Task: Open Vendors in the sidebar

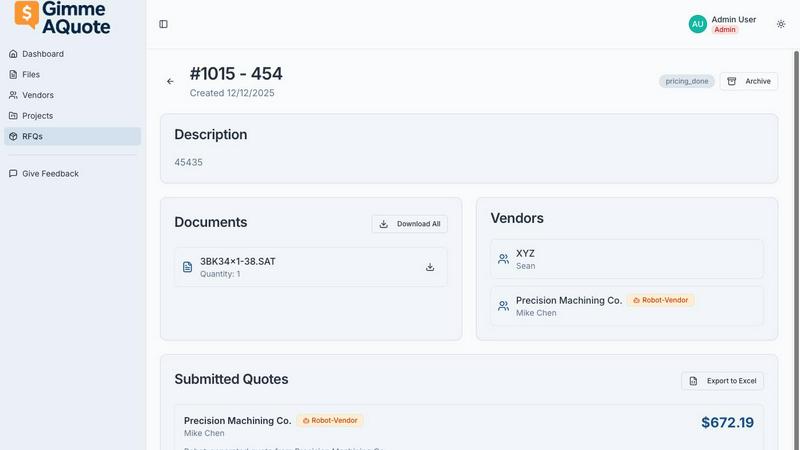Action: [72, 95]
